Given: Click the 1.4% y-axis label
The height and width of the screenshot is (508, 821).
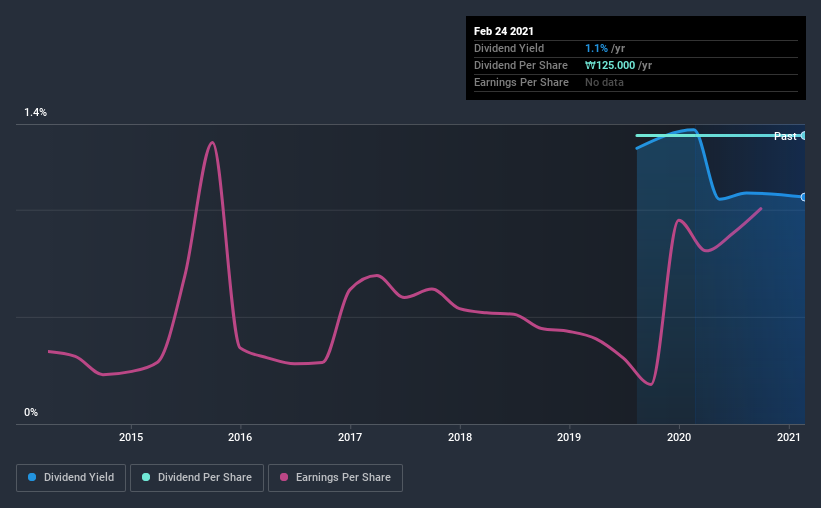Looking at the screenshot, I should [x=36, y=113].
